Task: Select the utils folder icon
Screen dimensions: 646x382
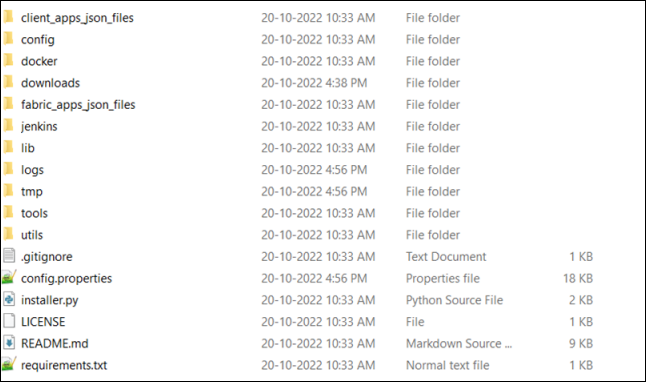Action: pos(8,234)
